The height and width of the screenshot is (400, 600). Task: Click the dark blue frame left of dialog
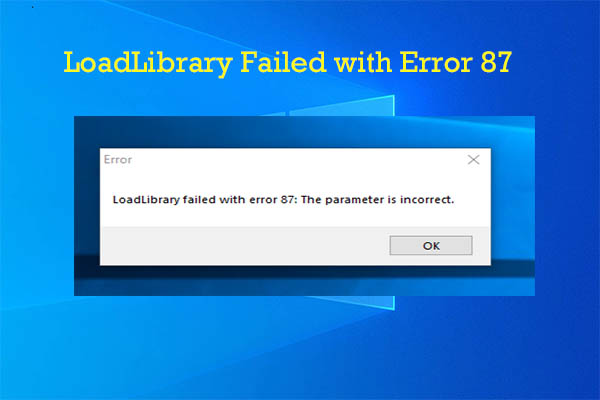(x=87, y=206)
